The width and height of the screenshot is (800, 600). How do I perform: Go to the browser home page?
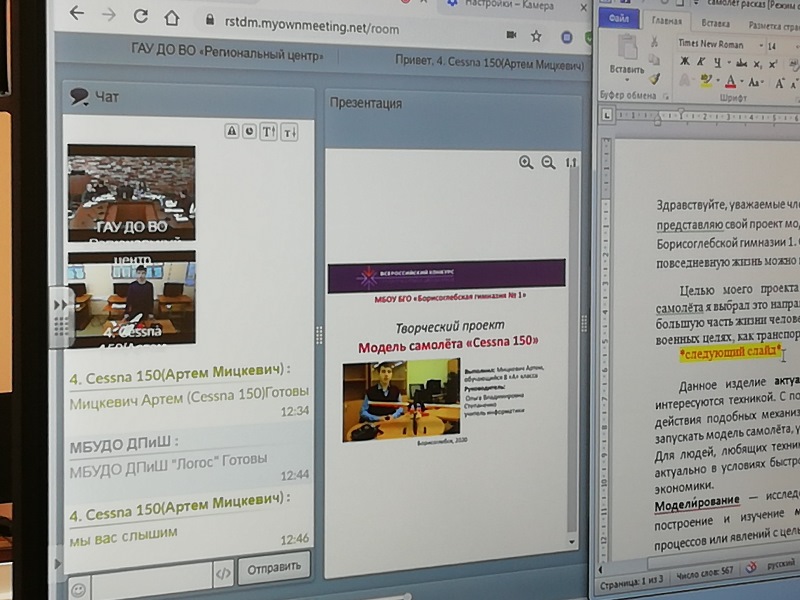[x=172, y=17]
